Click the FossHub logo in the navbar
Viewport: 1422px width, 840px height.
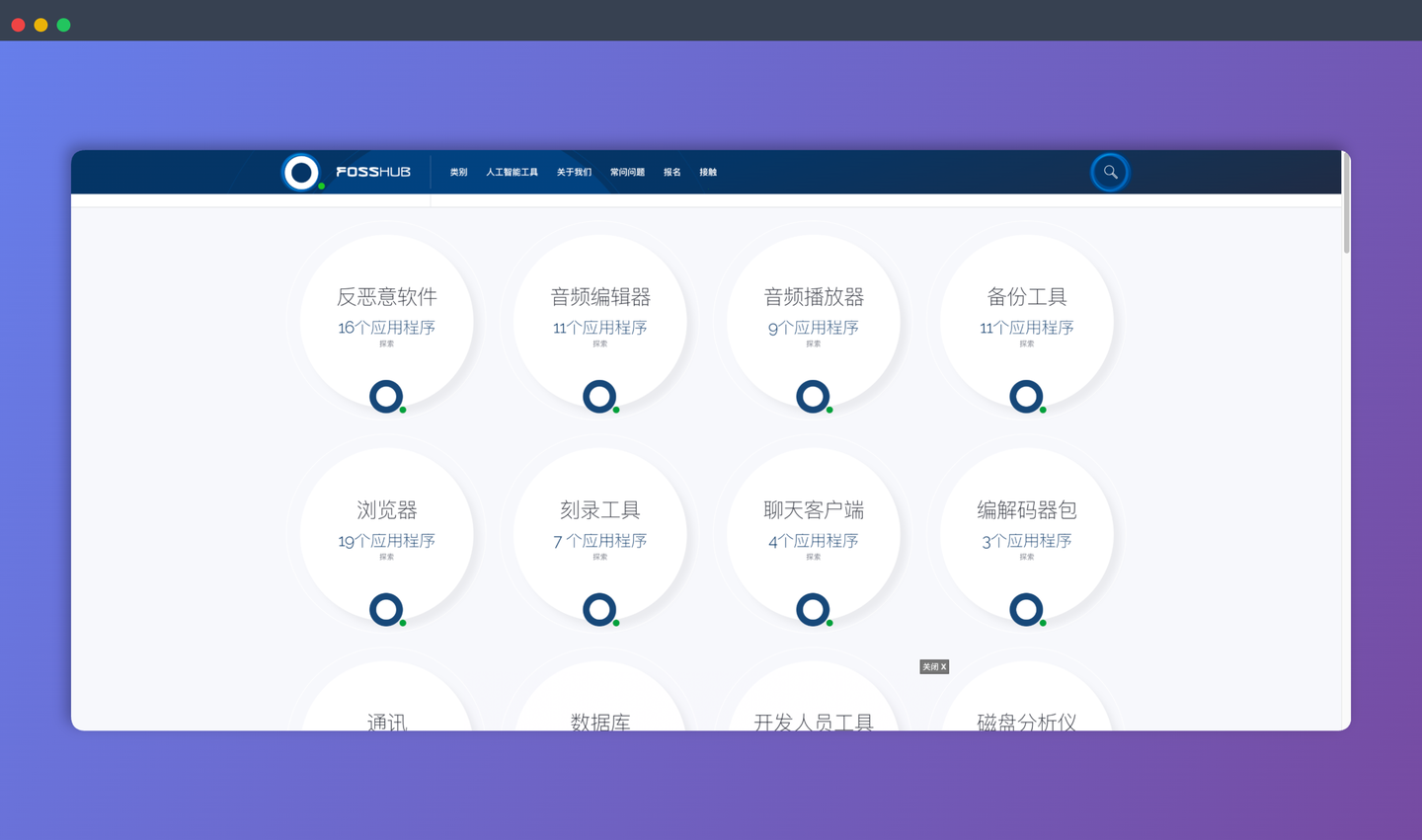pos(351,172)
